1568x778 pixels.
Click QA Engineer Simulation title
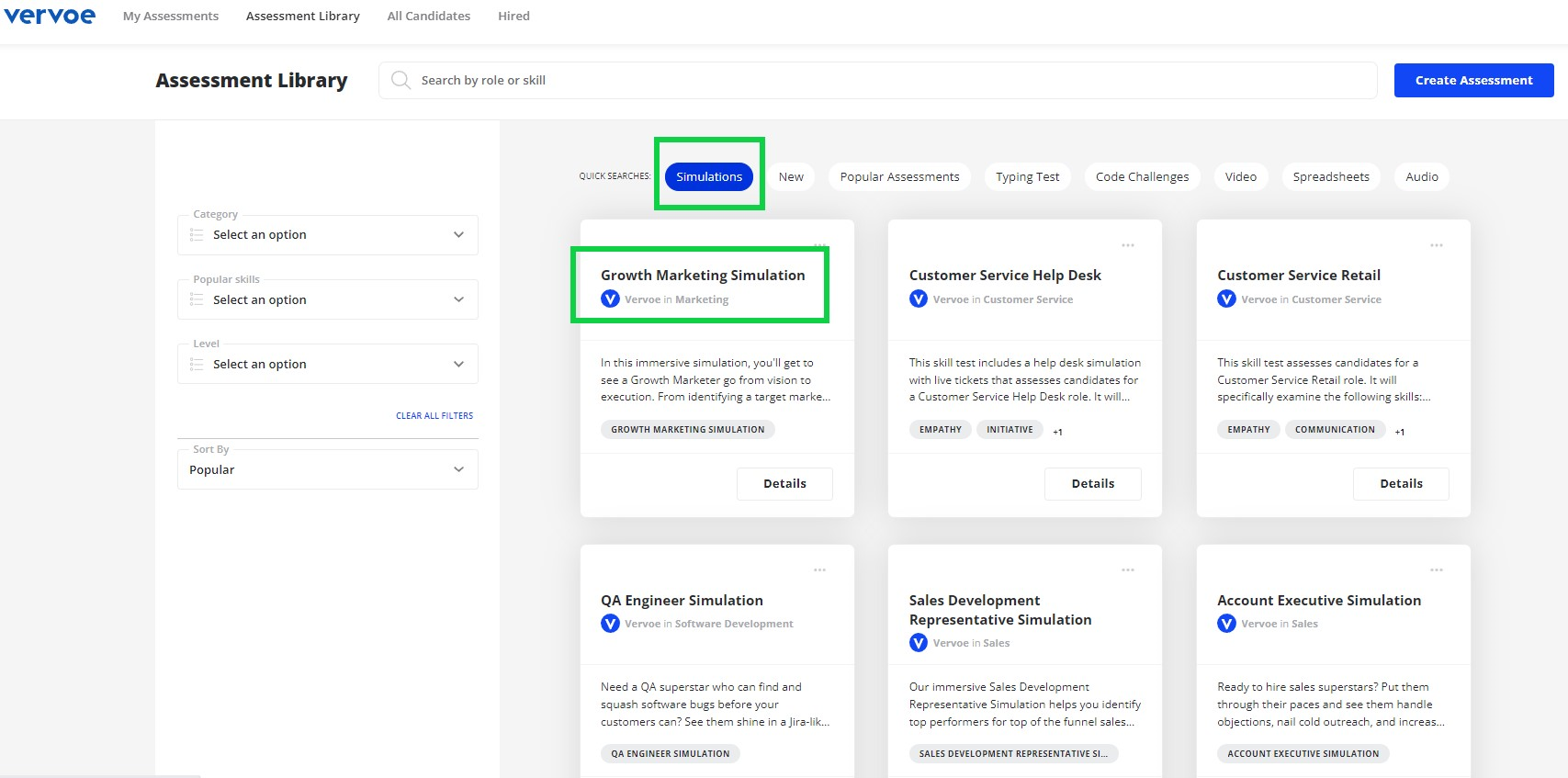tap(682, 600)
